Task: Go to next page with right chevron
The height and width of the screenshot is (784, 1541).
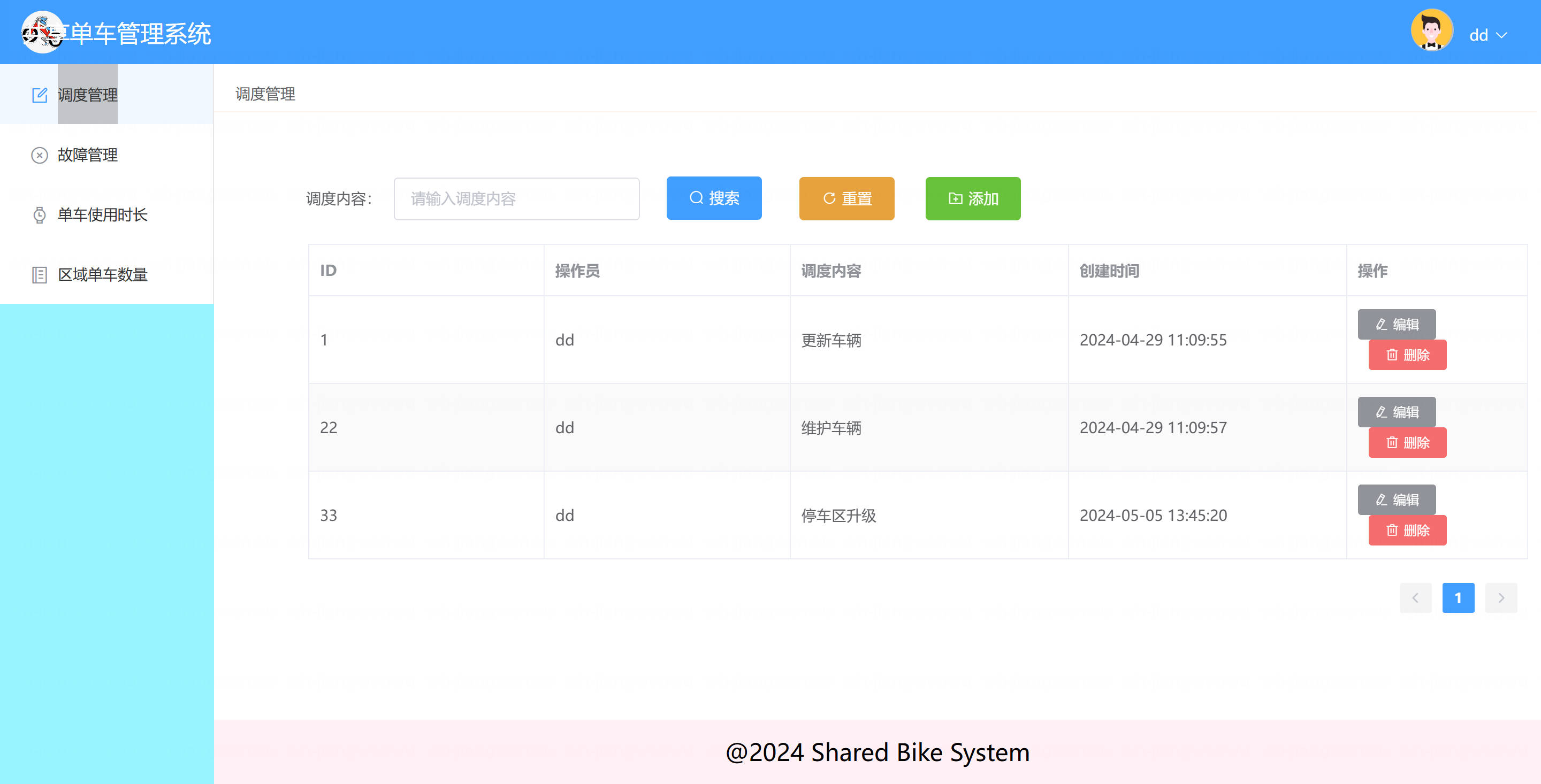Action: pyautogui.click(x=1500, y=597)
